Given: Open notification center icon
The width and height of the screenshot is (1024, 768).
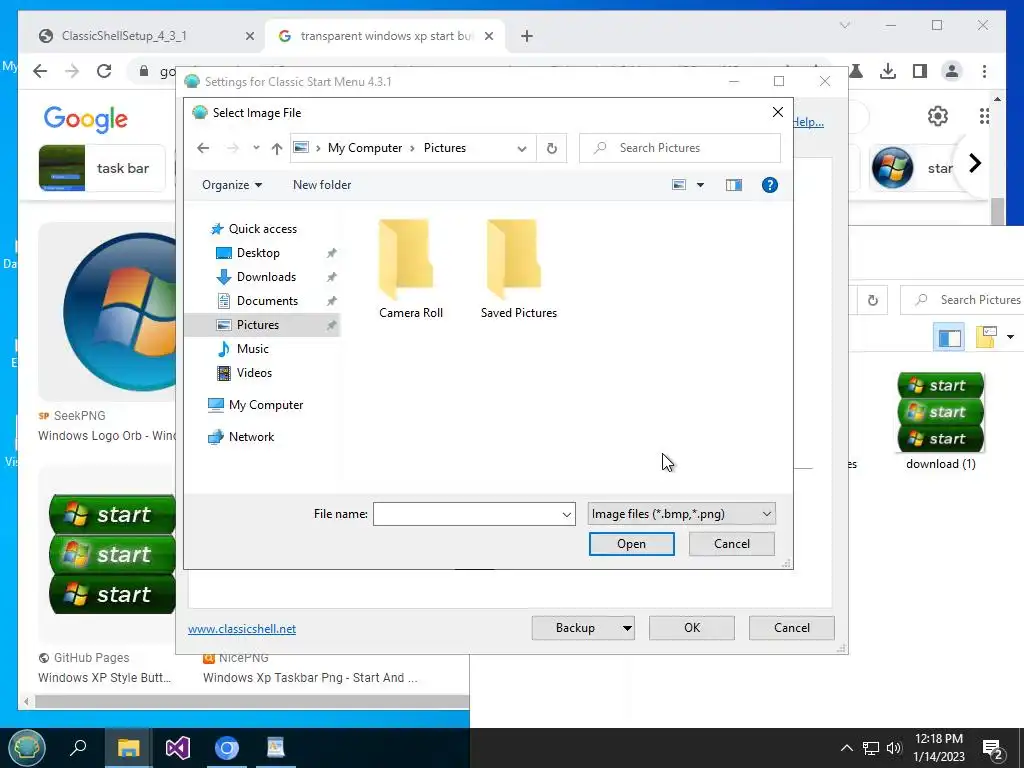Looking at the screenshot, I should pos(993,749).
